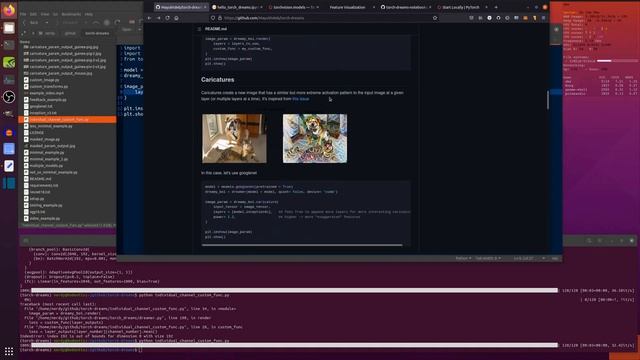
Task: Open the NVIDIA settings dock icon
Action: (9, 62)
